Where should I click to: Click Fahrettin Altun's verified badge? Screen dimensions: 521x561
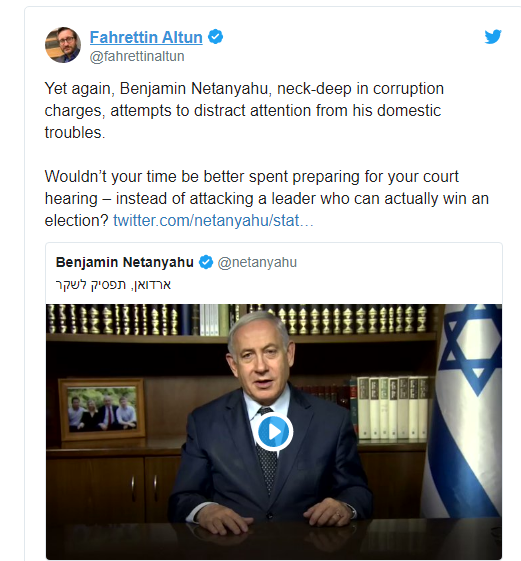coord(215,37)
